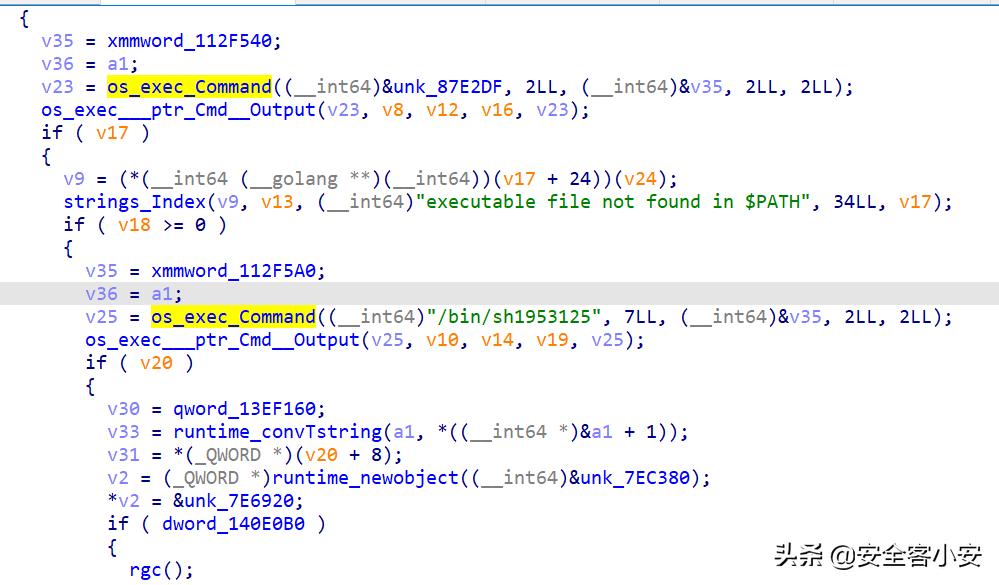This screenshot has width=999, height=585.
Task: Click v17 in the 'if ( v17 )' condition
Action: coord(112,133)
